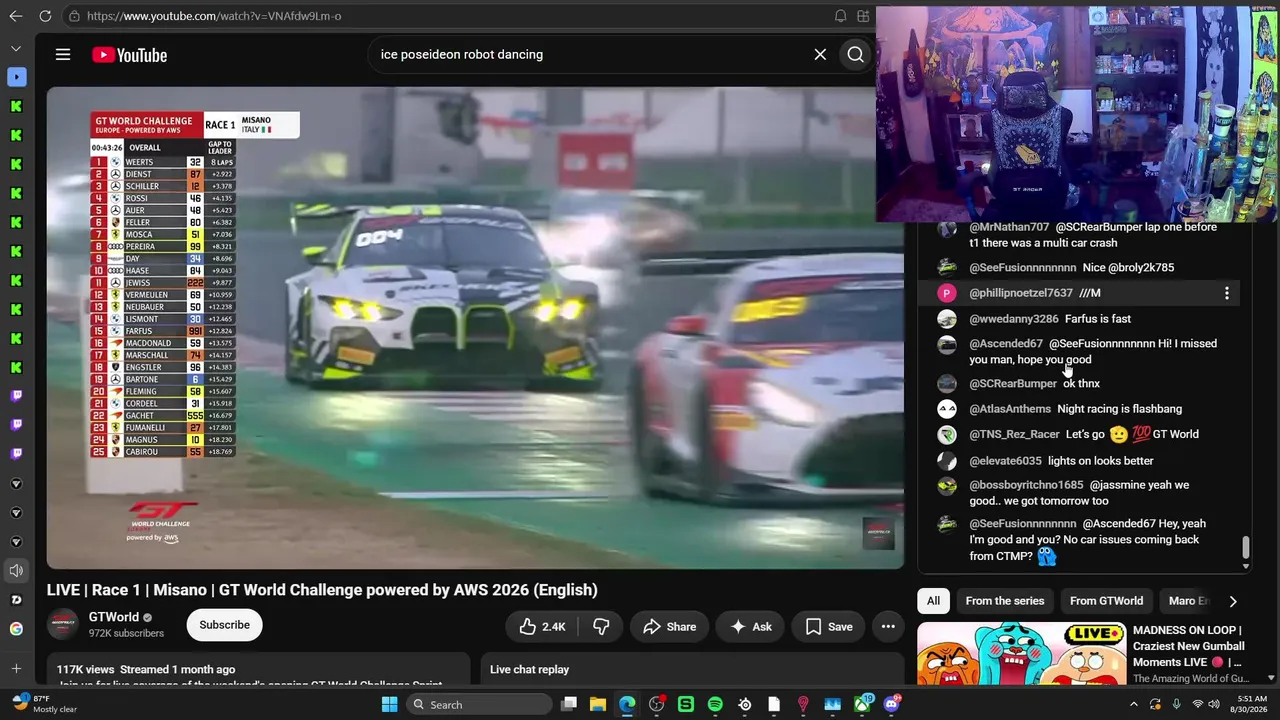
Task: Click the 'lights on looks better' chat message
Action: coord(1101,461)
